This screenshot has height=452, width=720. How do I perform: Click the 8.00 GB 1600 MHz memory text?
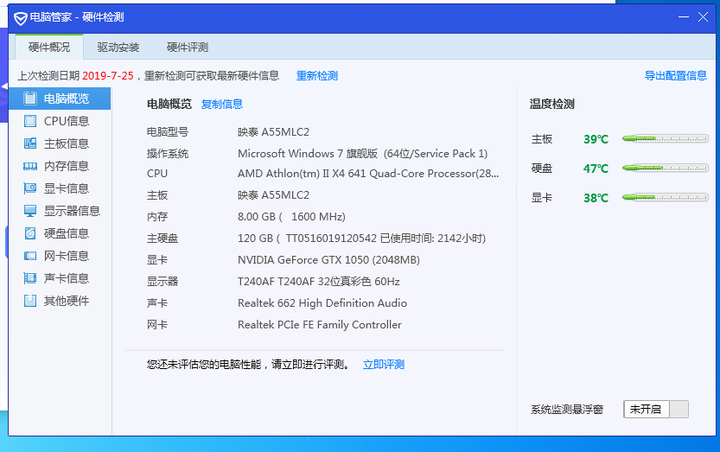[x=292, y=217]
